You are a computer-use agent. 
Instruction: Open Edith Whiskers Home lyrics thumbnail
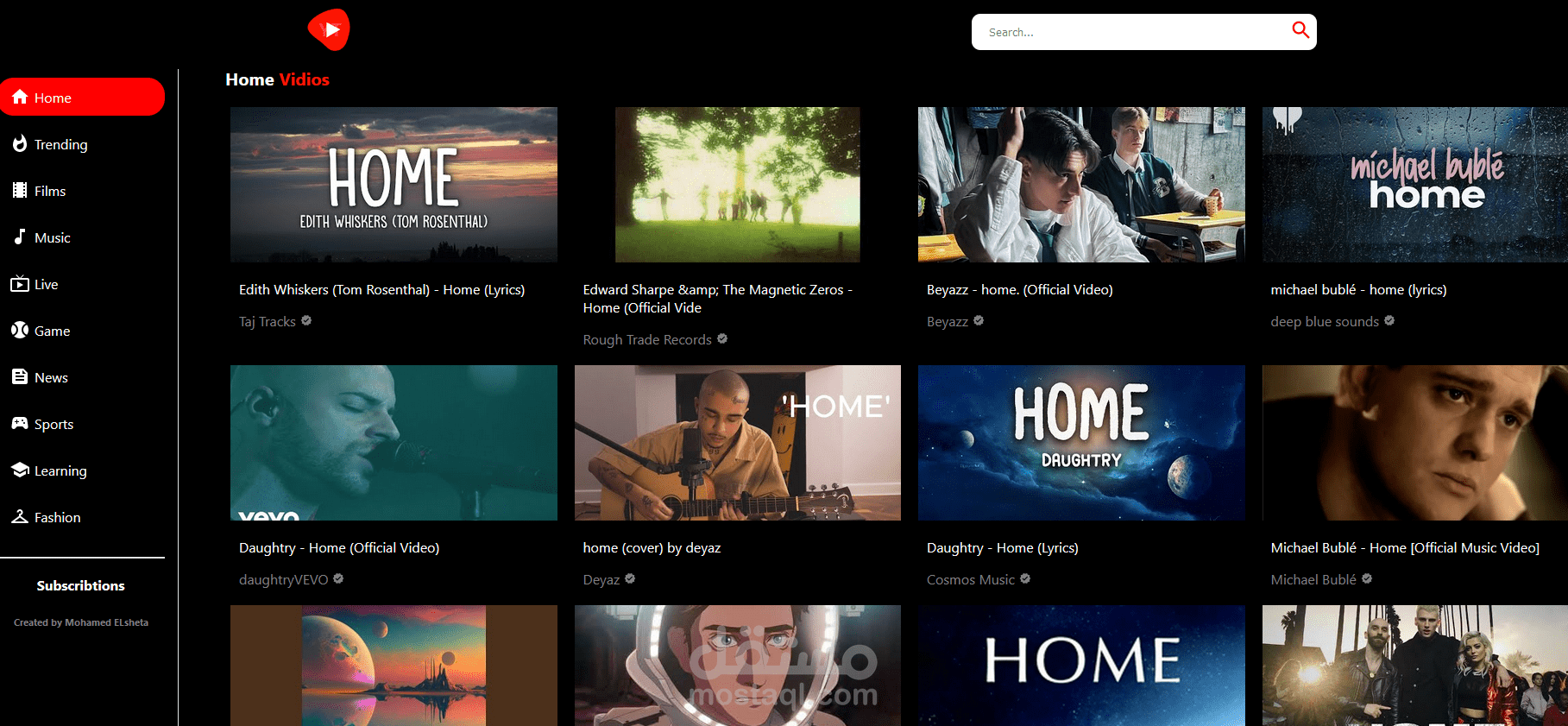tap(394, 185)
